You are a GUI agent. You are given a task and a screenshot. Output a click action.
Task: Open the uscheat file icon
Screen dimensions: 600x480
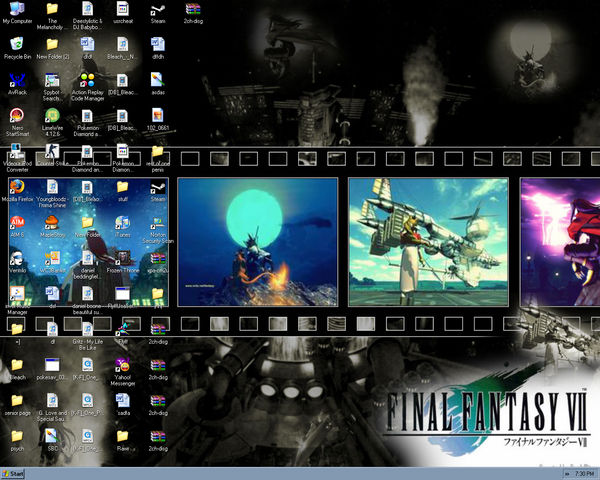pyautogui.click(x=122, y=12)
